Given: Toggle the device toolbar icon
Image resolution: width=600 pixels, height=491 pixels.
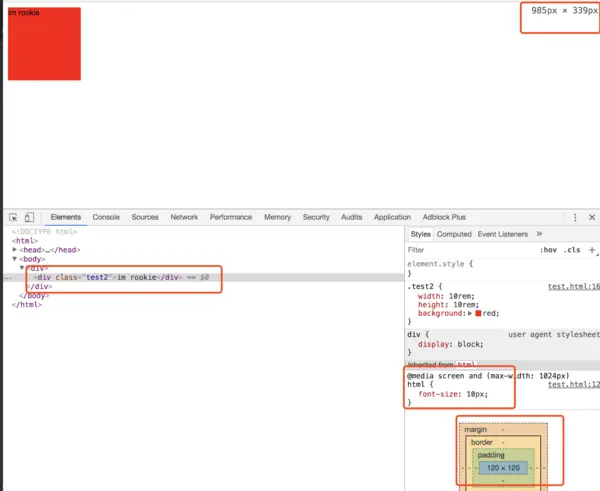Looking at the screenshot, I should pos(29,217).
